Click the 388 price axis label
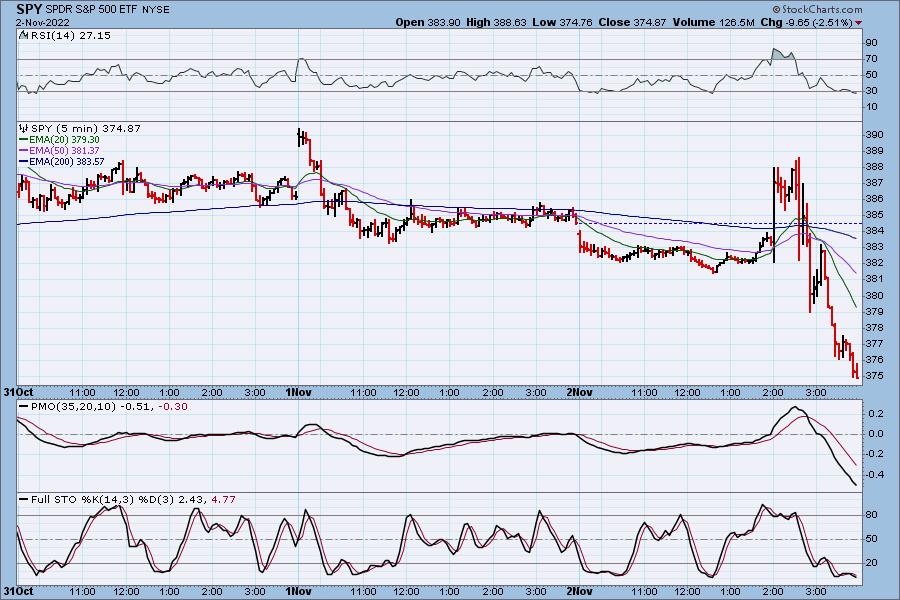This screenshot has height=600, width=900. (874, 167)
